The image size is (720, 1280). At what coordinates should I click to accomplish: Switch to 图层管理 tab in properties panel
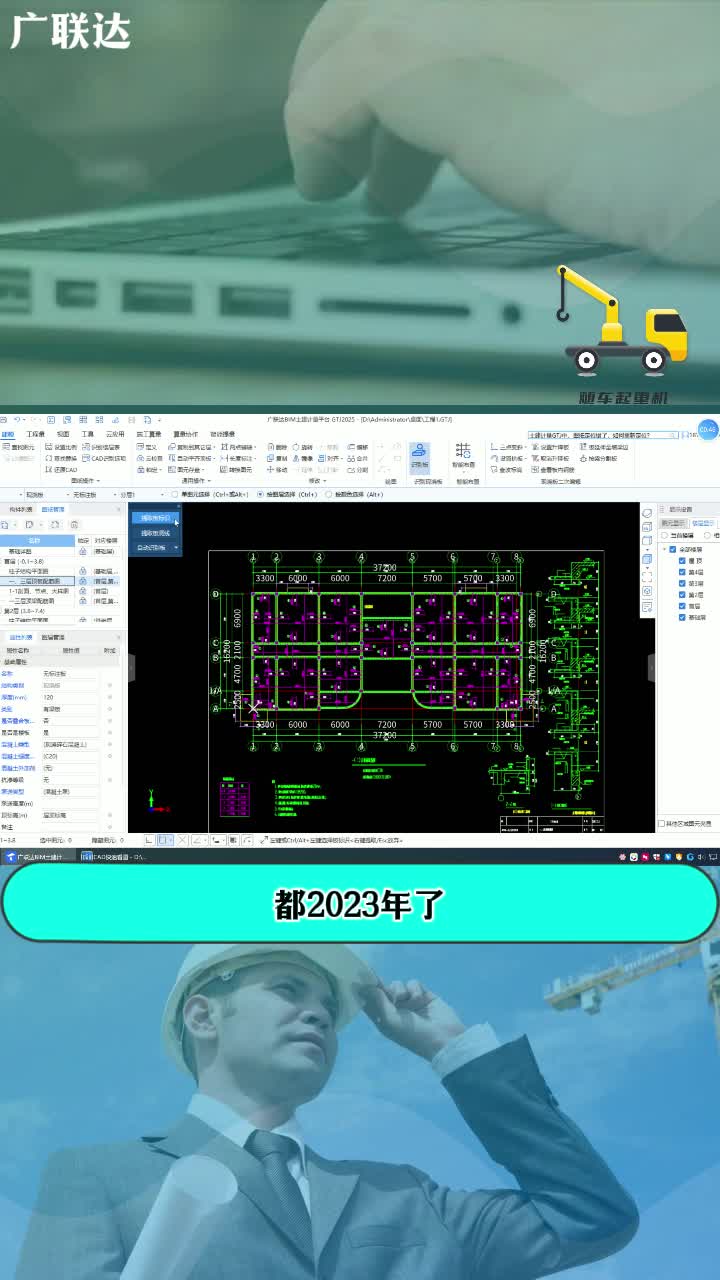point(52,637)
